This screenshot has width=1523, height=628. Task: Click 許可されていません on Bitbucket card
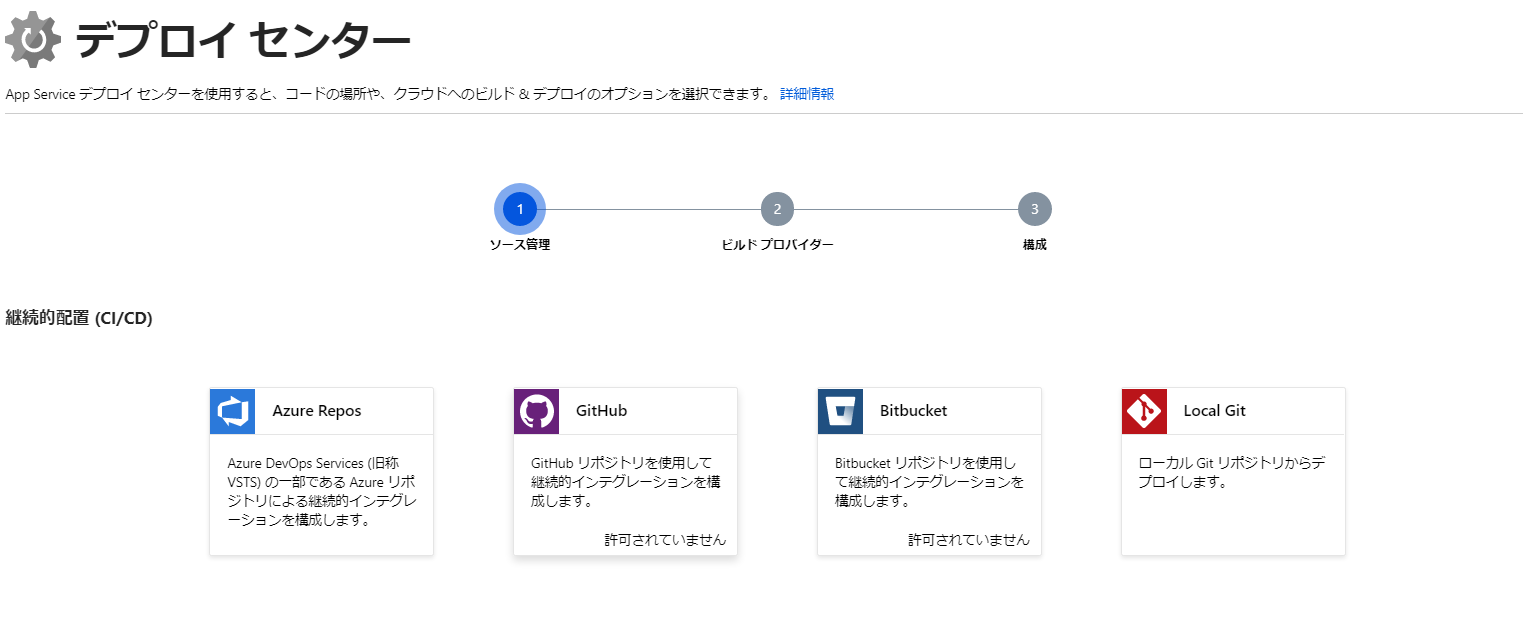point(969,540)
